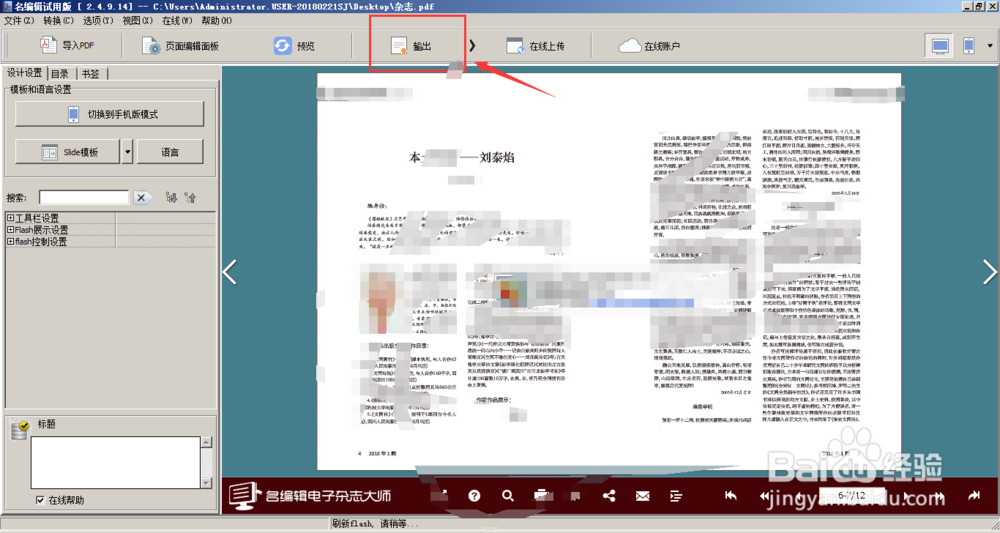Click the 在线上传 online upload icon
This screenshot has height=533, width=1000.
click(x=515, y=46)
